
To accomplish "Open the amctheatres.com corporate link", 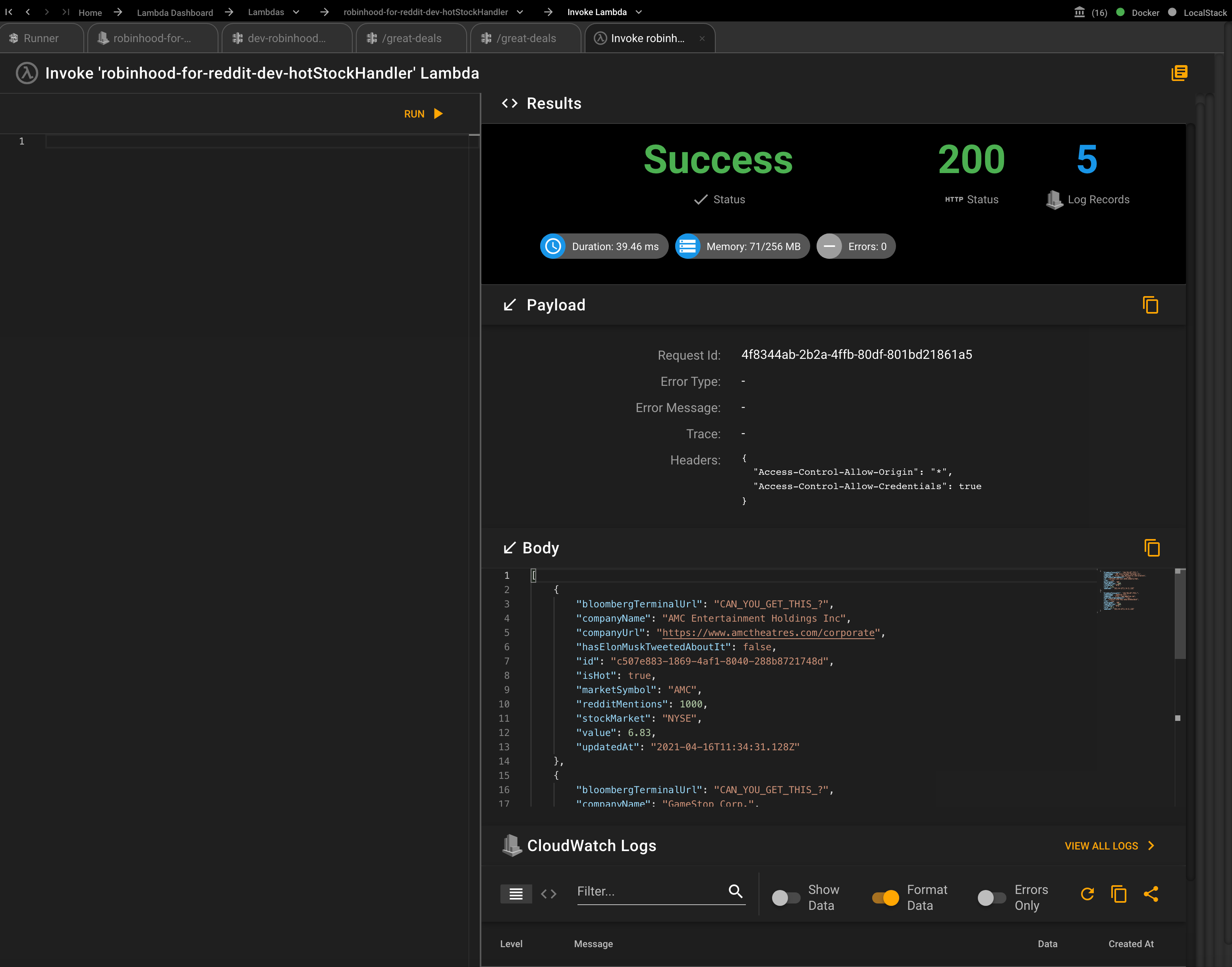I will coord(769,632).
